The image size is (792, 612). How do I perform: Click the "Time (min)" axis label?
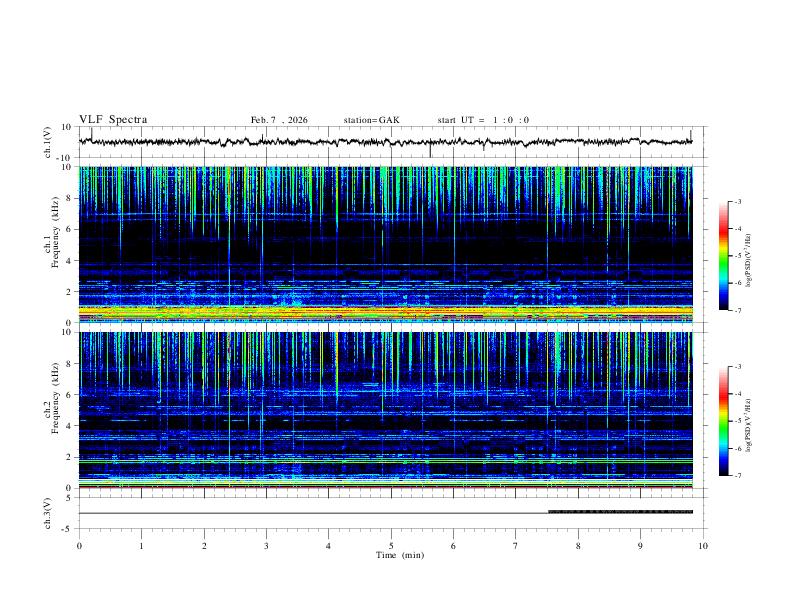point(400,555)
